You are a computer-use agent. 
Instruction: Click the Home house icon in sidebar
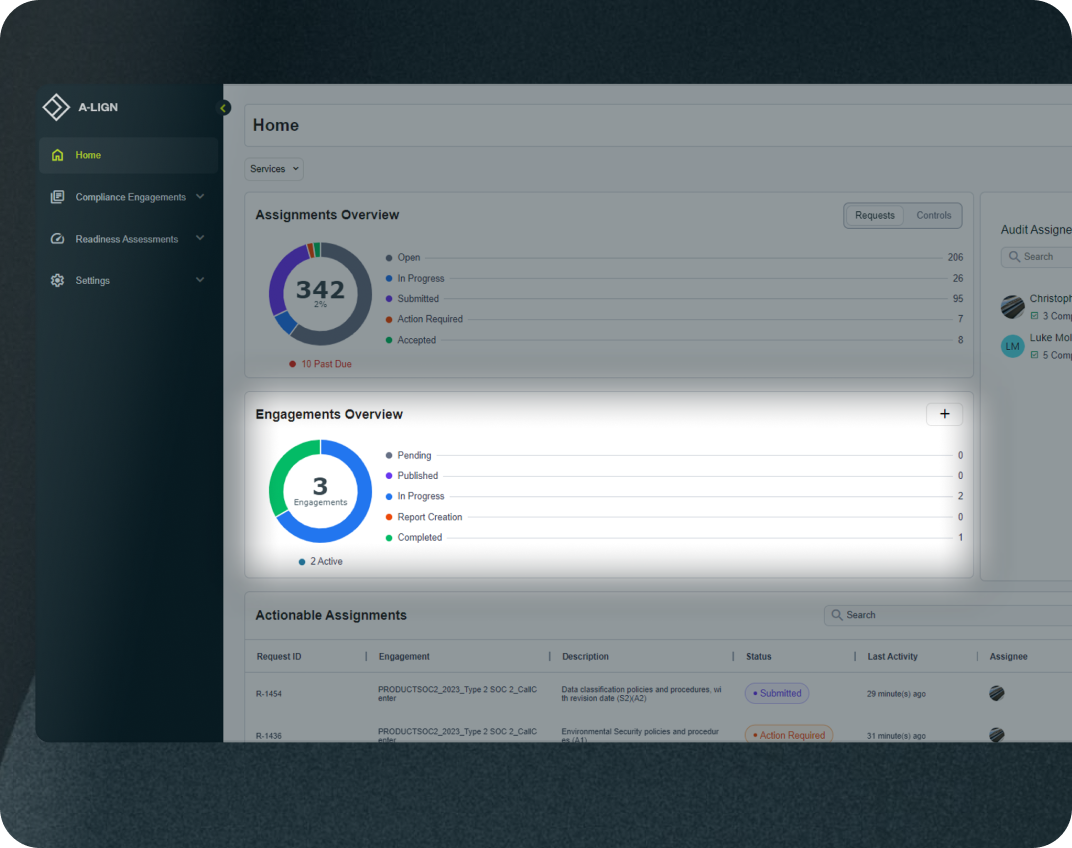57,155
